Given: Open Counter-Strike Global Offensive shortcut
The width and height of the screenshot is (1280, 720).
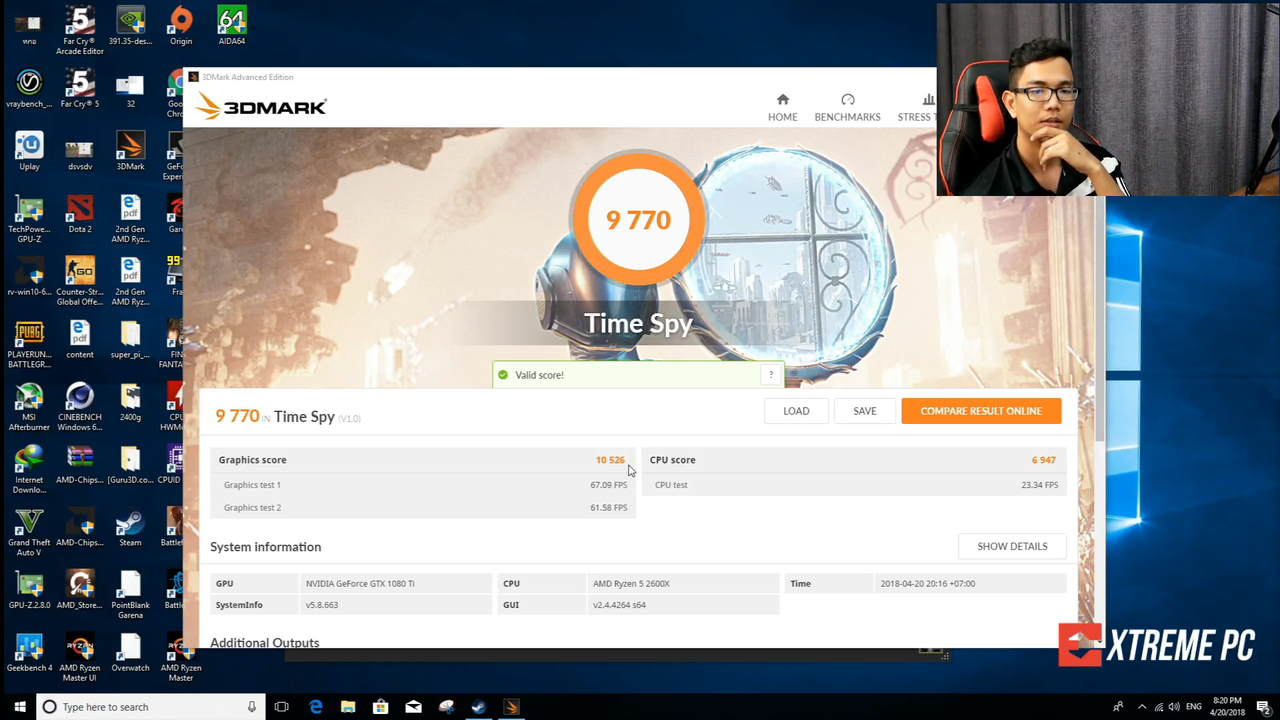Looking at the screenshot, I should click(x=80, y=282).
